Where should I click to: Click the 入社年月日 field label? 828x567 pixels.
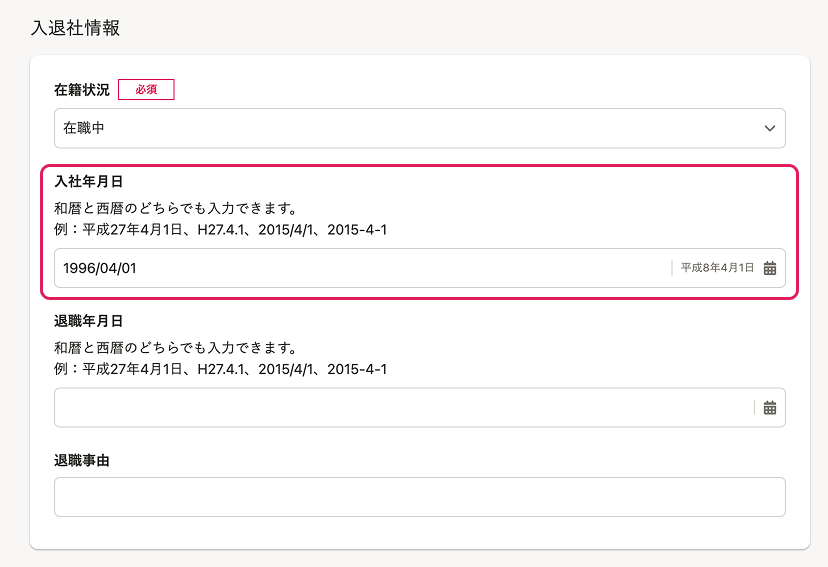(89, 182)
